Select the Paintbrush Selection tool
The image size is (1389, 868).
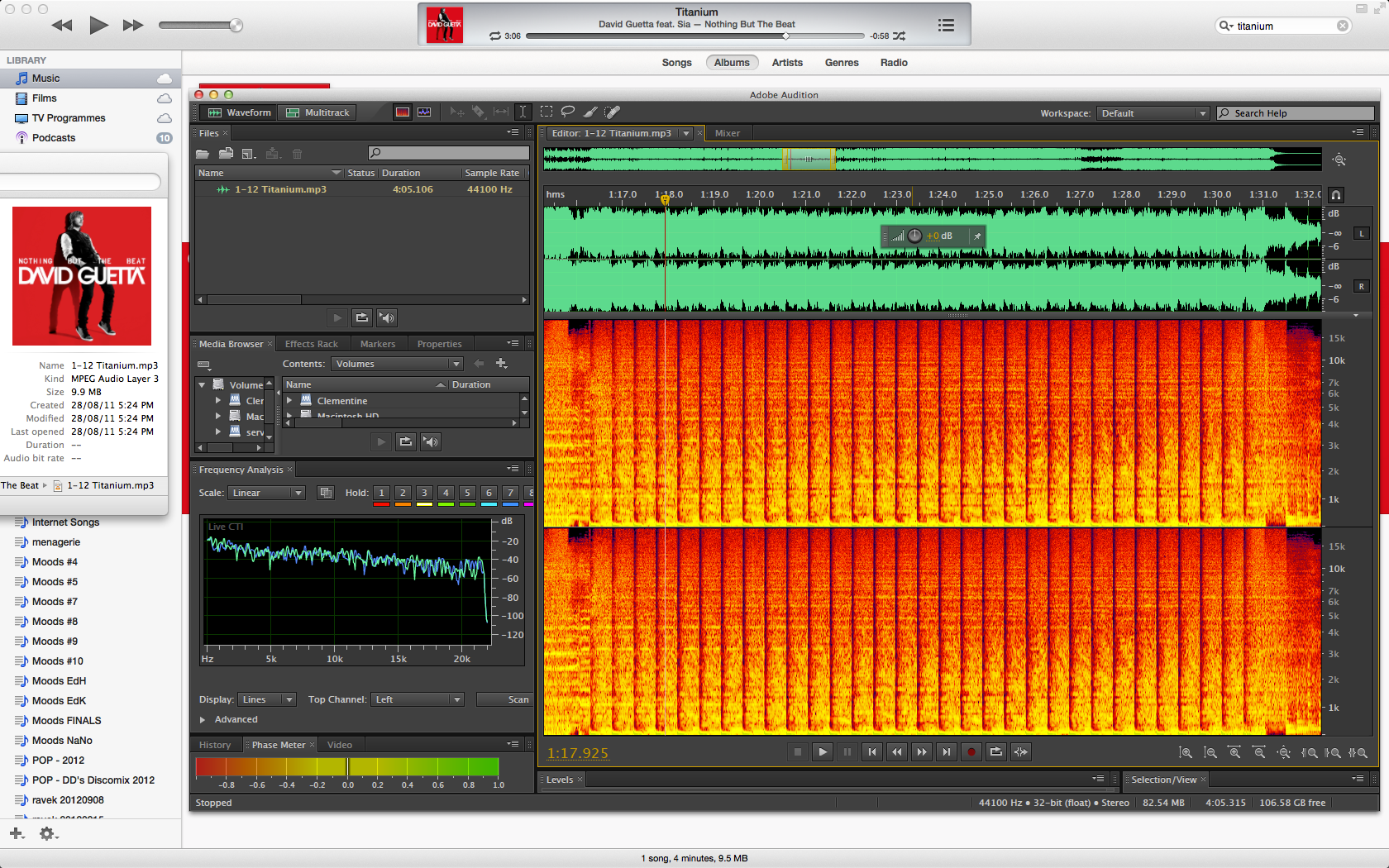(x=590, y=112)
